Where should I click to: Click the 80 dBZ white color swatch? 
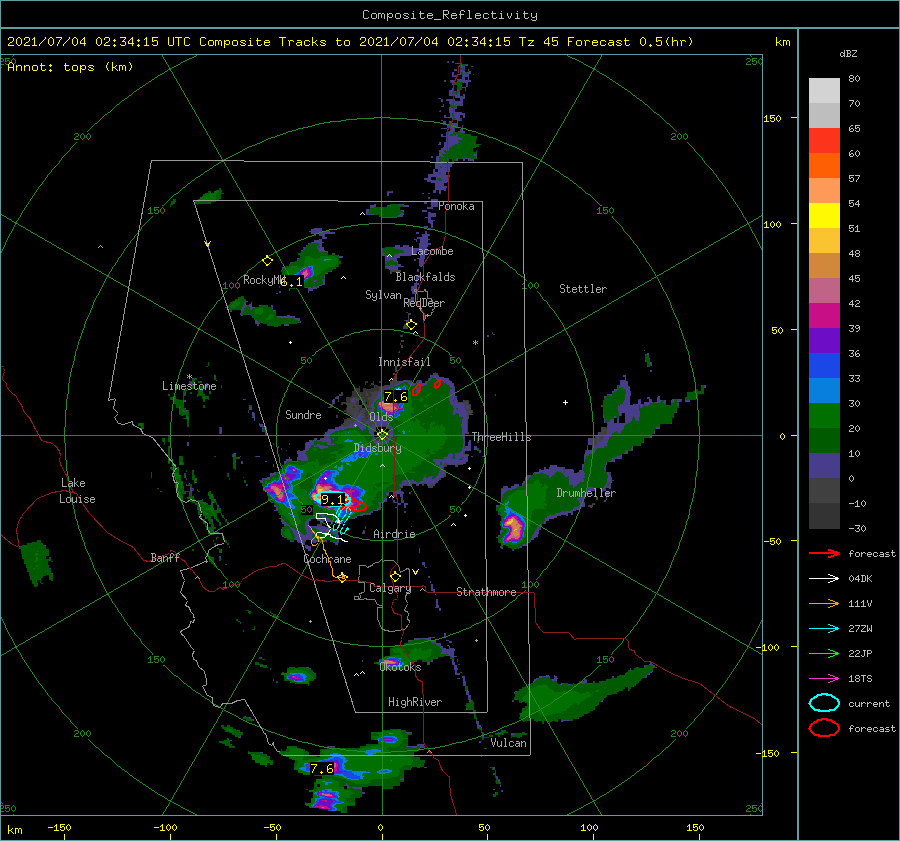click(x=824, y=90)
